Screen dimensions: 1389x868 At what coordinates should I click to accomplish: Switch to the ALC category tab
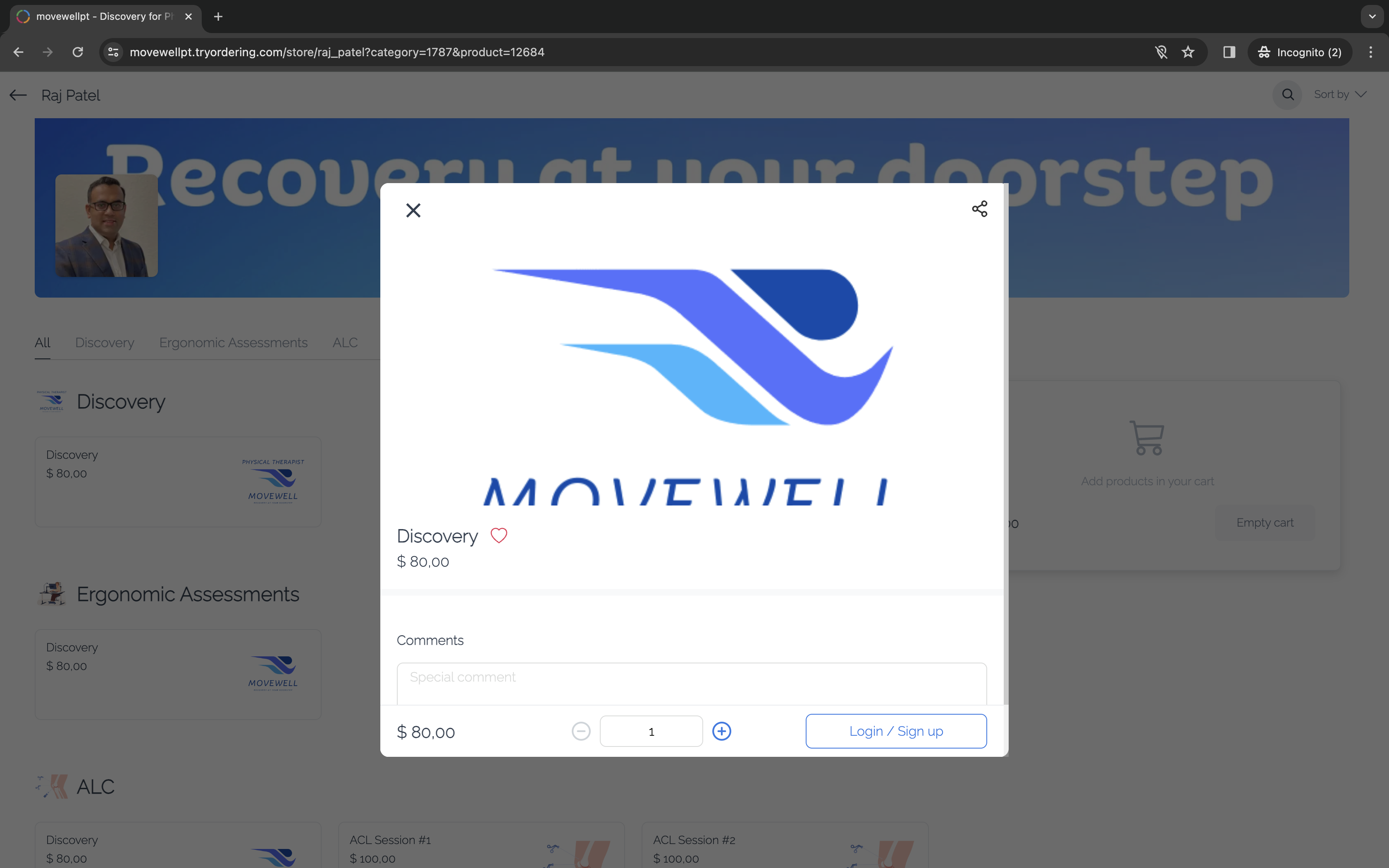point(345,343)
